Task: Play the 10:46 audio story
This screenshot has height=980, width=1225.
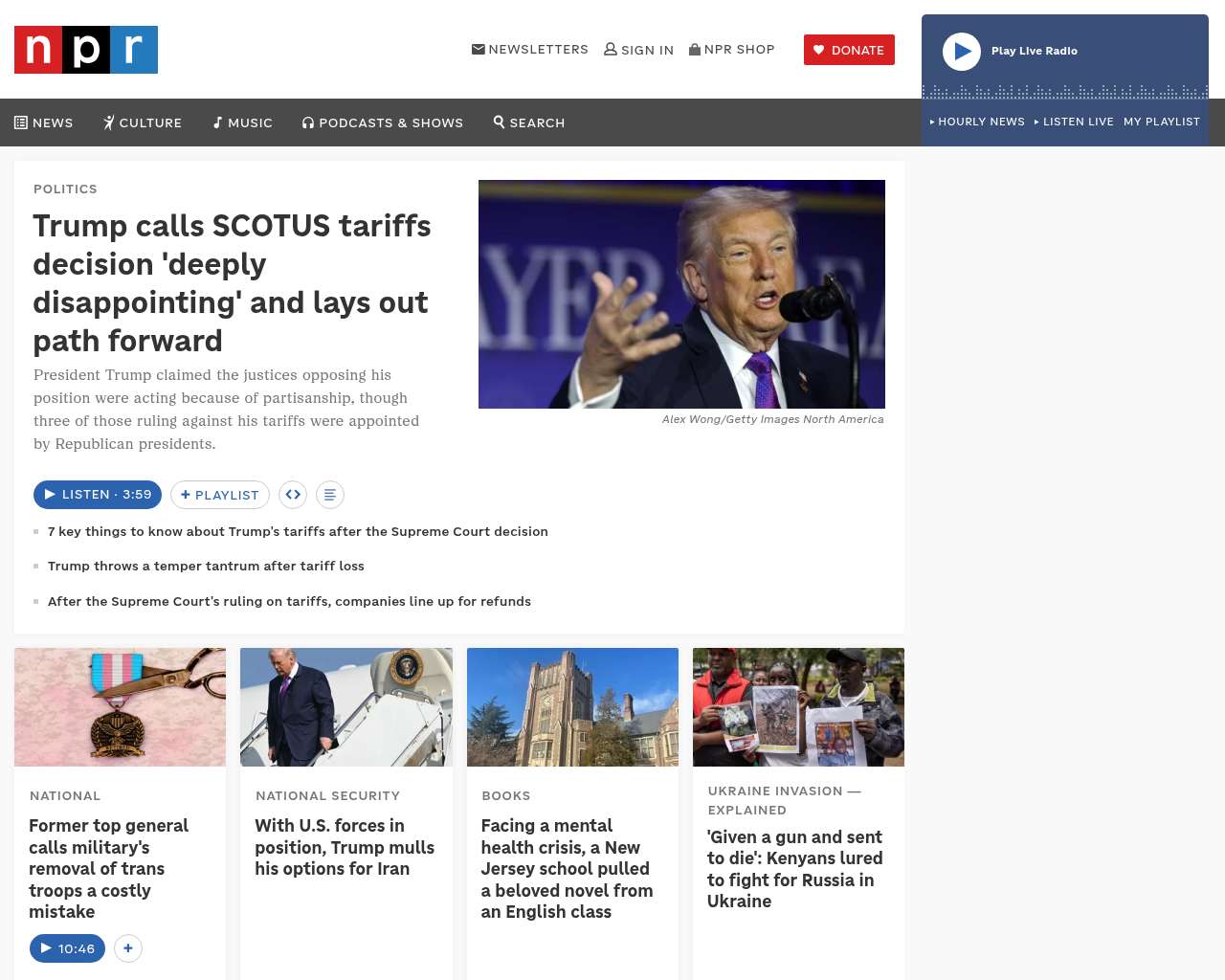Action: tap(67, 948)
